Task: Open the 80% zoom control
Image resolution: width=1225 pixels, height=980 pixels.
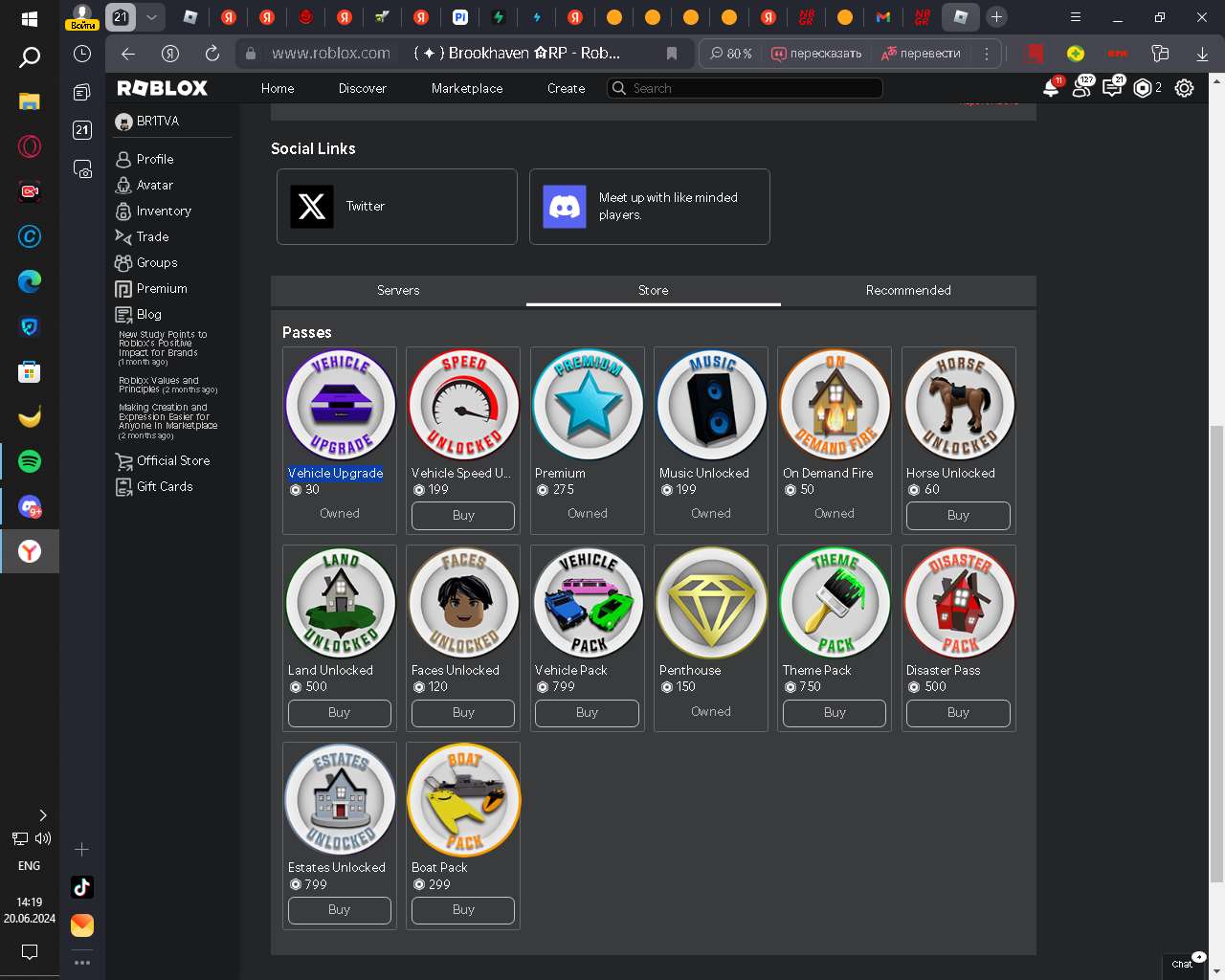Action: [730, 54]
